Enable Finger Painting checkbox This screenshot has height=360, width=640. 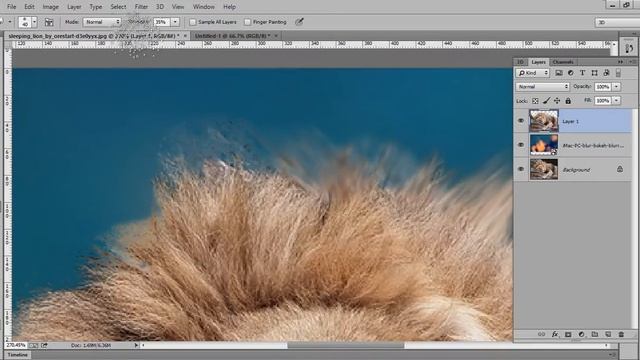coord(247,22)
